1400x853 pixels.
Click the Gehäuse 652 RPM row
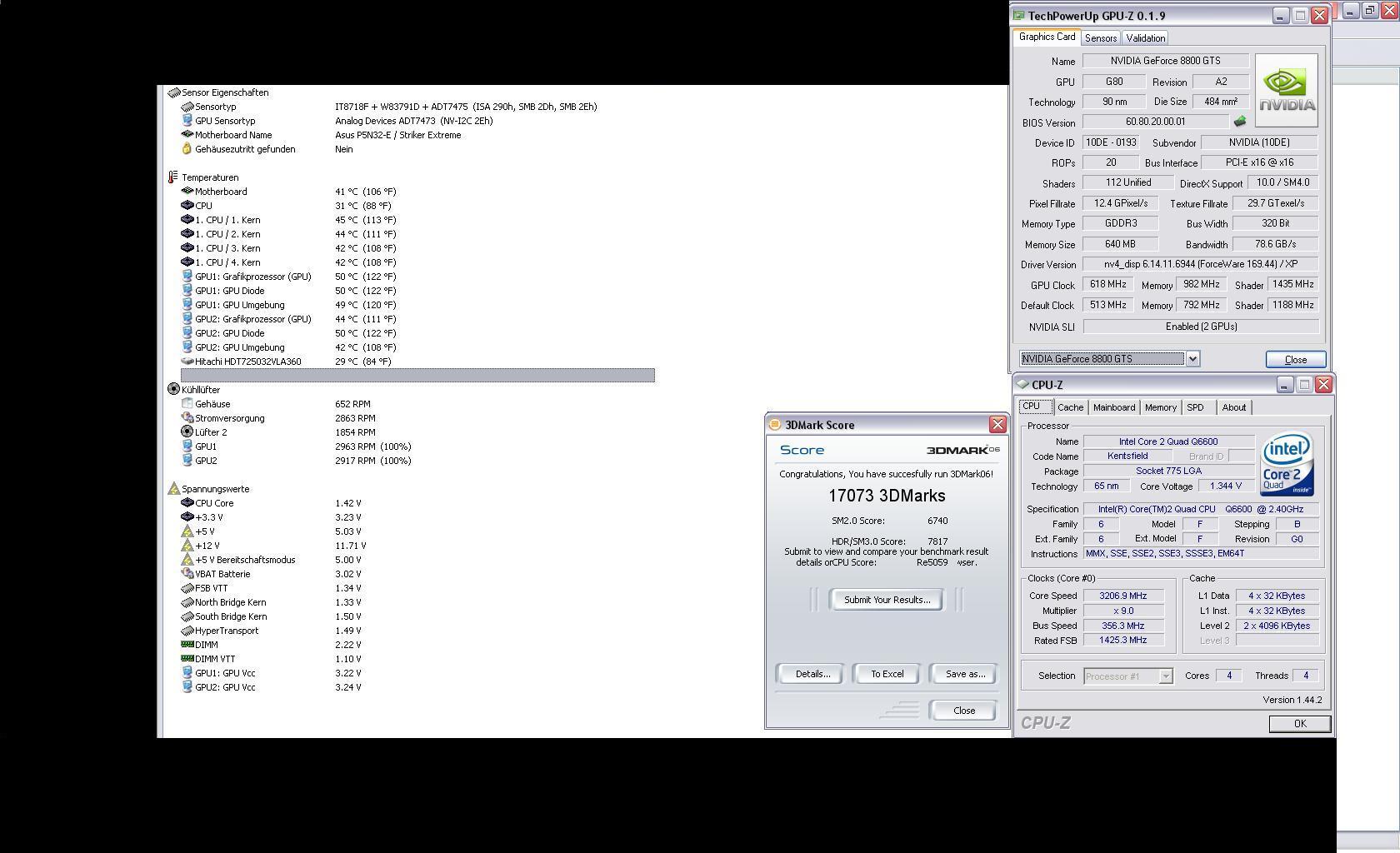click(276, 404)
